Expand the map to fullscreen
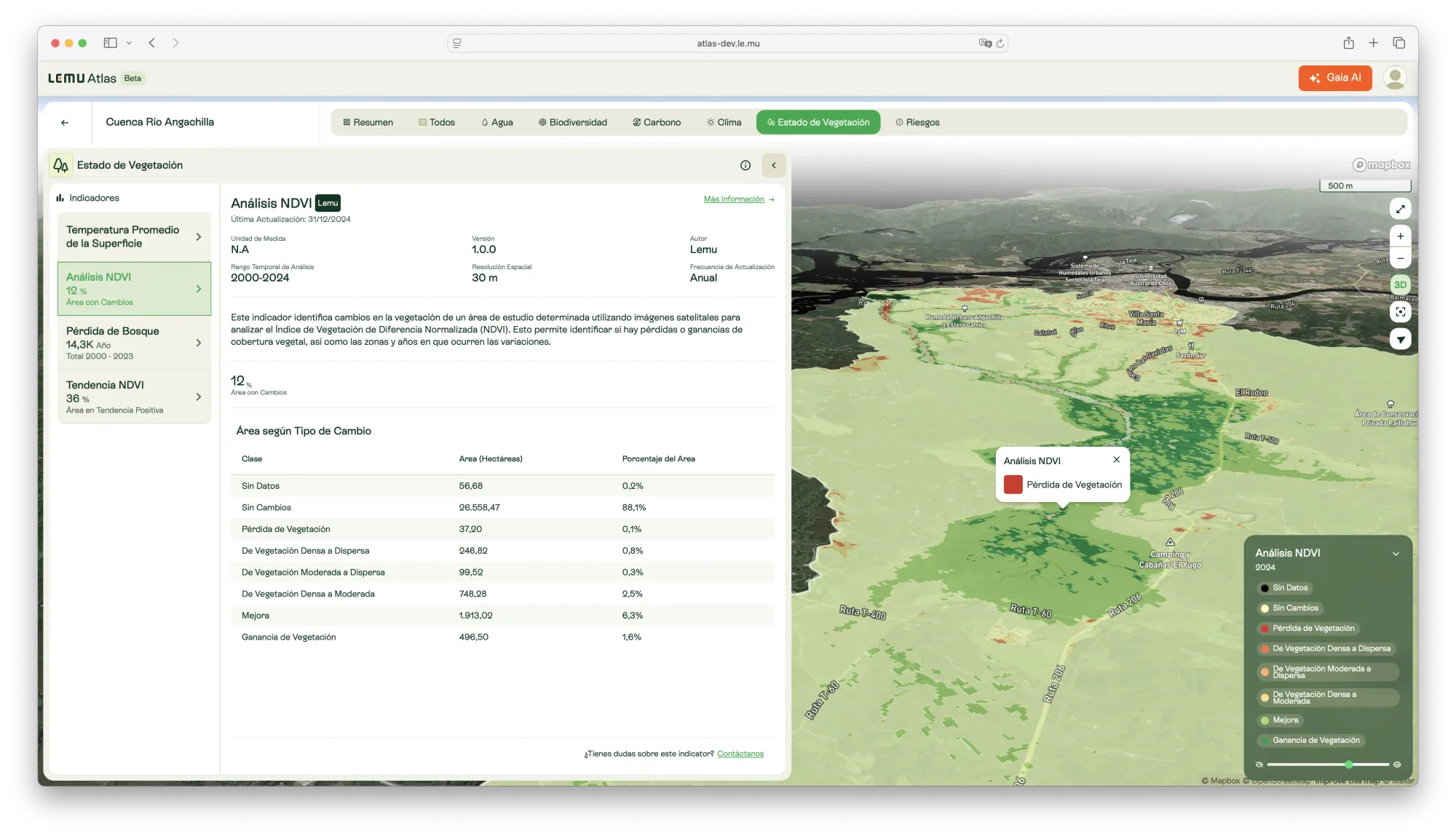The width and height of the screenshot is (1456, 836). point(1400,209)
